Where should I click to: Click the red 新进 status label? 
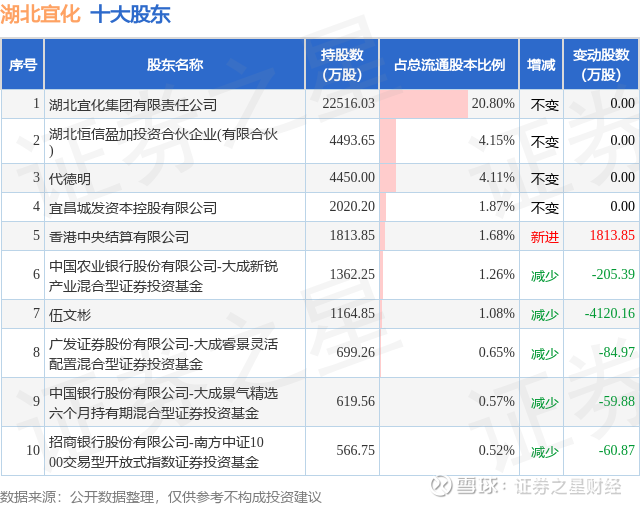pyautogui.click(x=544, y=237)
